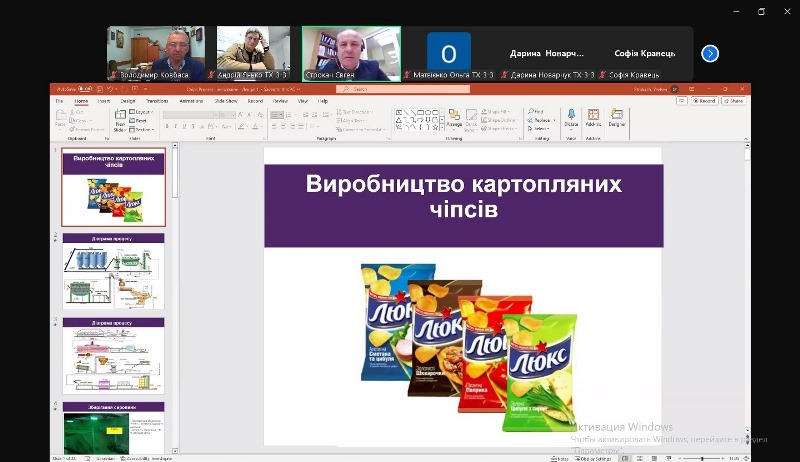Click the Replace command

pyautogui.click(x=539, y=120)
